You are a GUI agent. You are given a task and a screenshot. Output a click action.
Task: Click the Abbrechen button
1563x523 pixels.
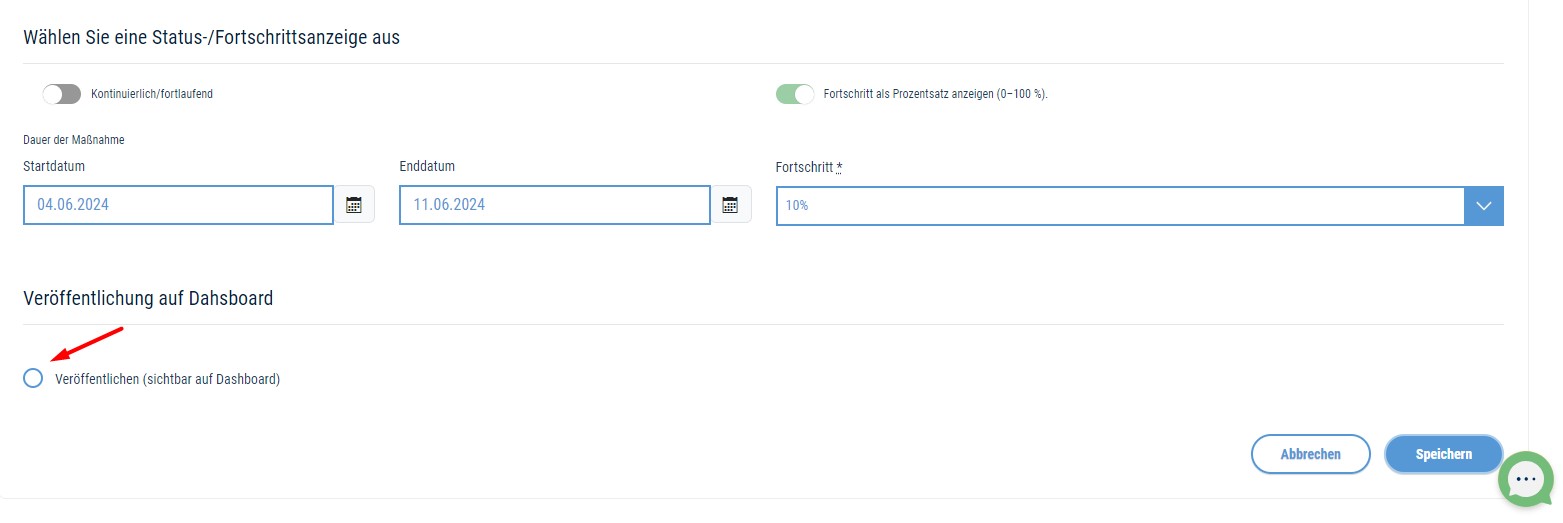1310,454
